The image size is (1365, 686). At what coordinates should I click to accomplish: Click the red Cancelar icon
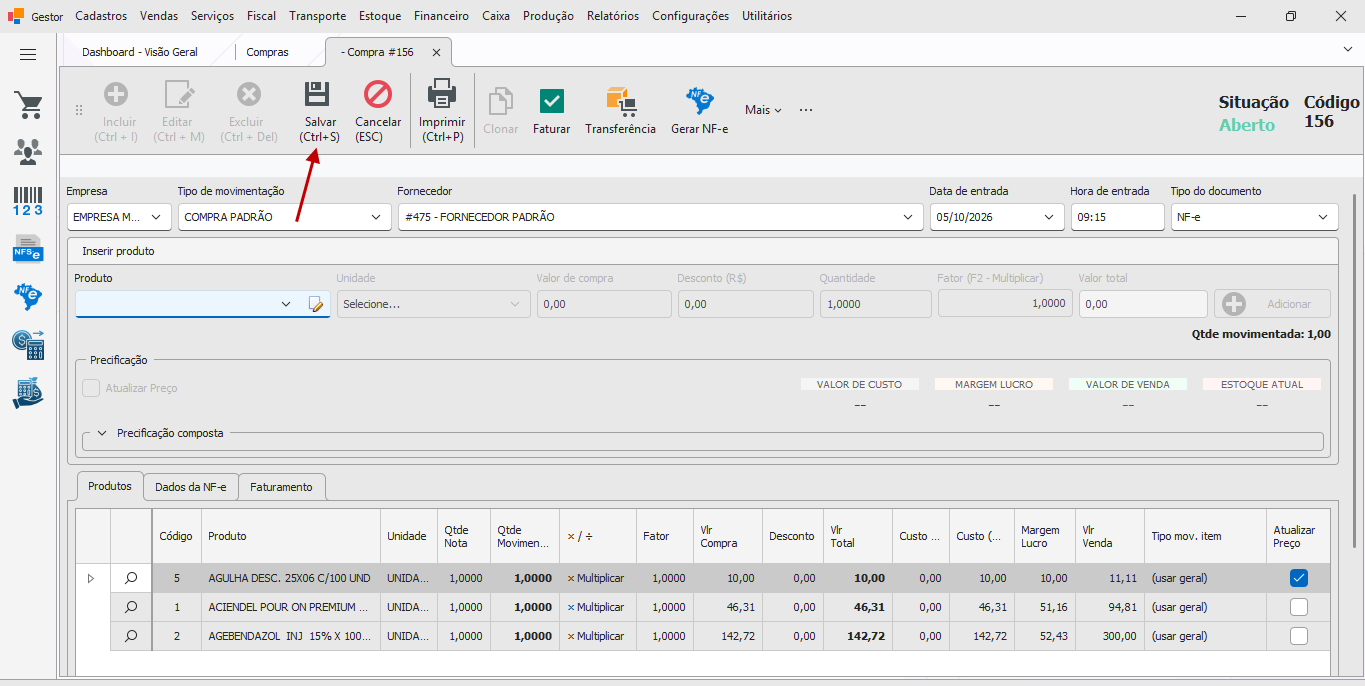pos(378,95)
